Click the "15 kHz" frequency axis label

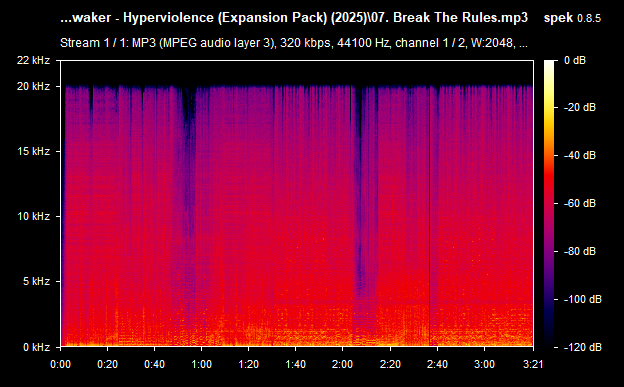(33, 151)
